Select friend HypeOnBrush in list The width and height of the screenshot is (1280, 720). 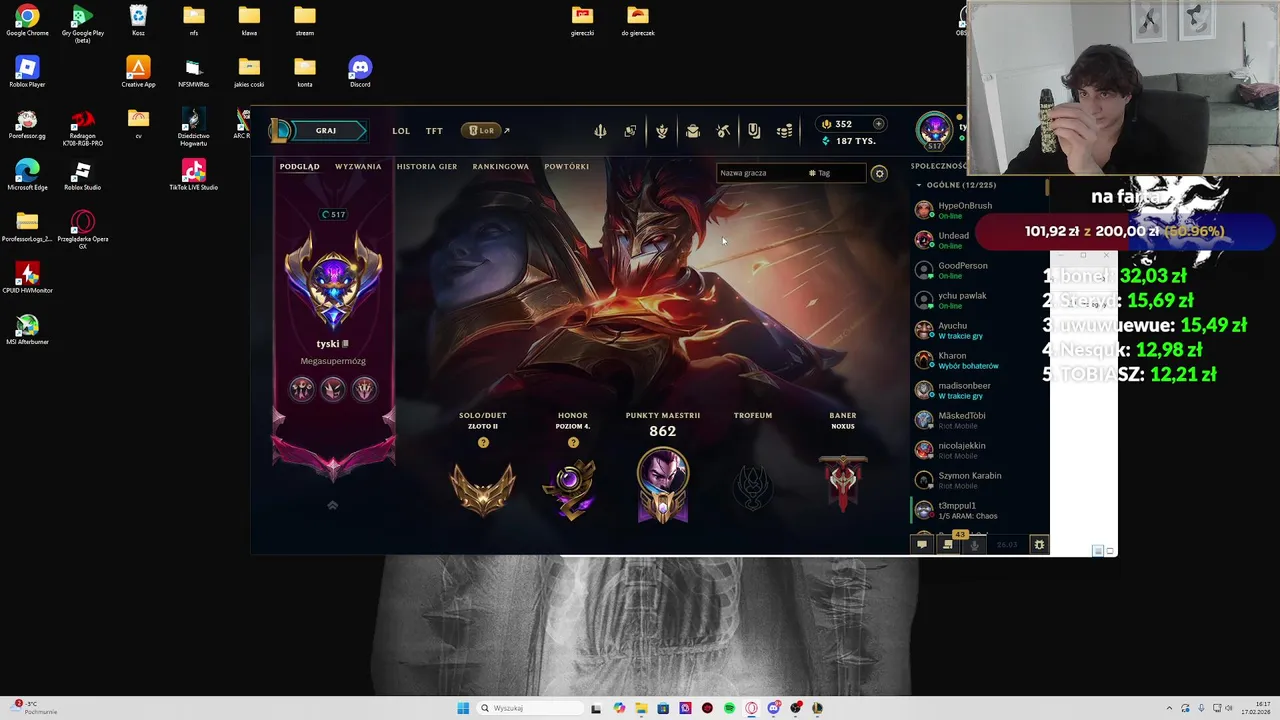tap(978, 210)
